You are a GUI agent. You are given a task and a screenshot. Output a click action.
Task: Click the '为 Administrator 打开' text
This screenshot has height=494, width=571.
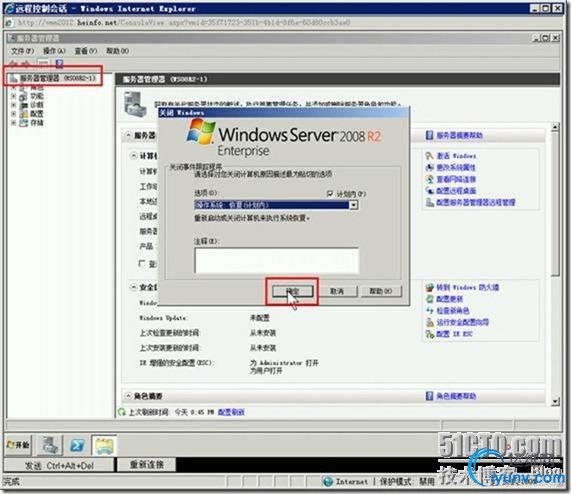284,363
